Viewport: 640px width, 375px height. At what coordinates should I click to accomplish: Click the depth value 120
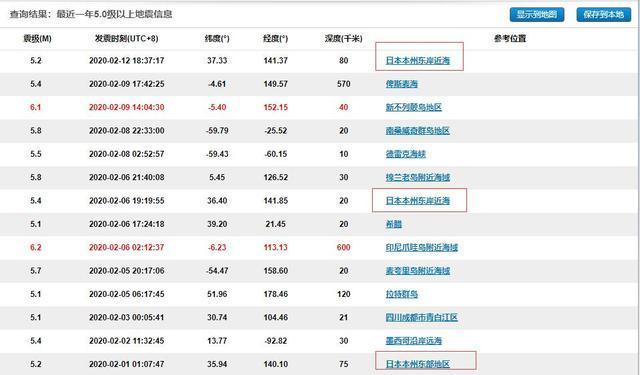coord(344,294)
